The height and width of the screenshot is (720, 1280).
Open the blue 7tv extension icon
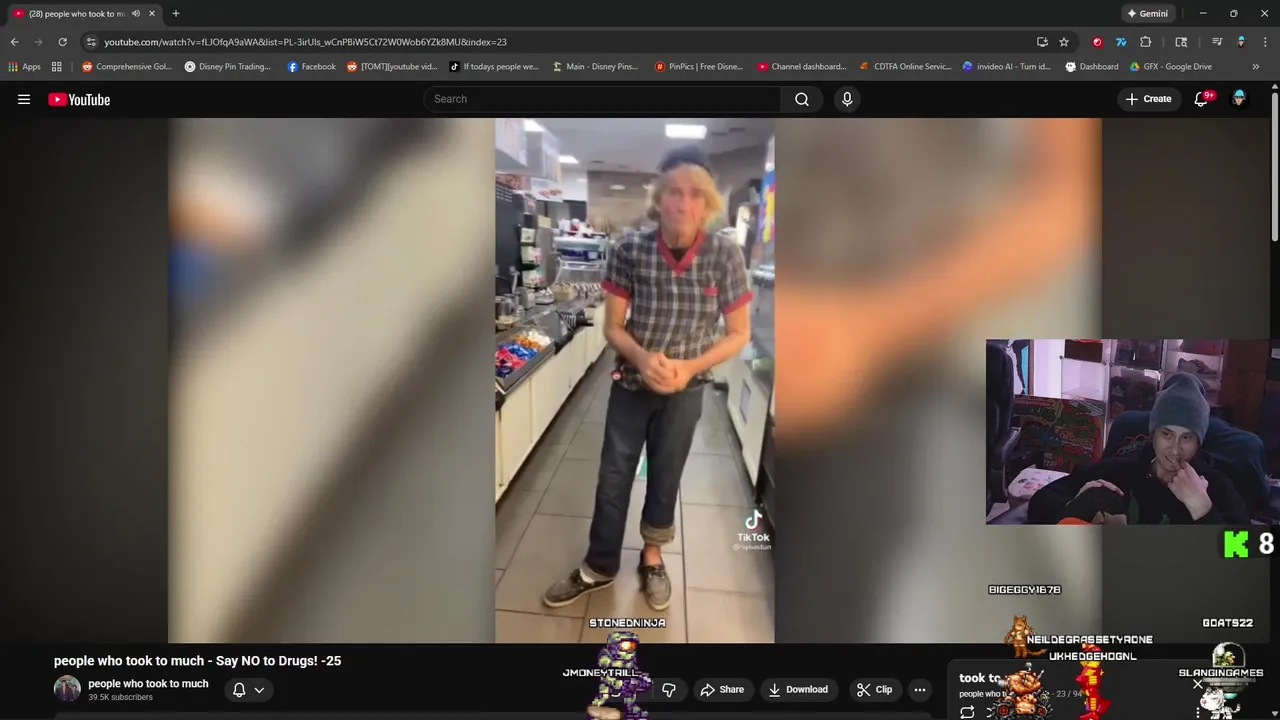click(x=1121, y=42)
